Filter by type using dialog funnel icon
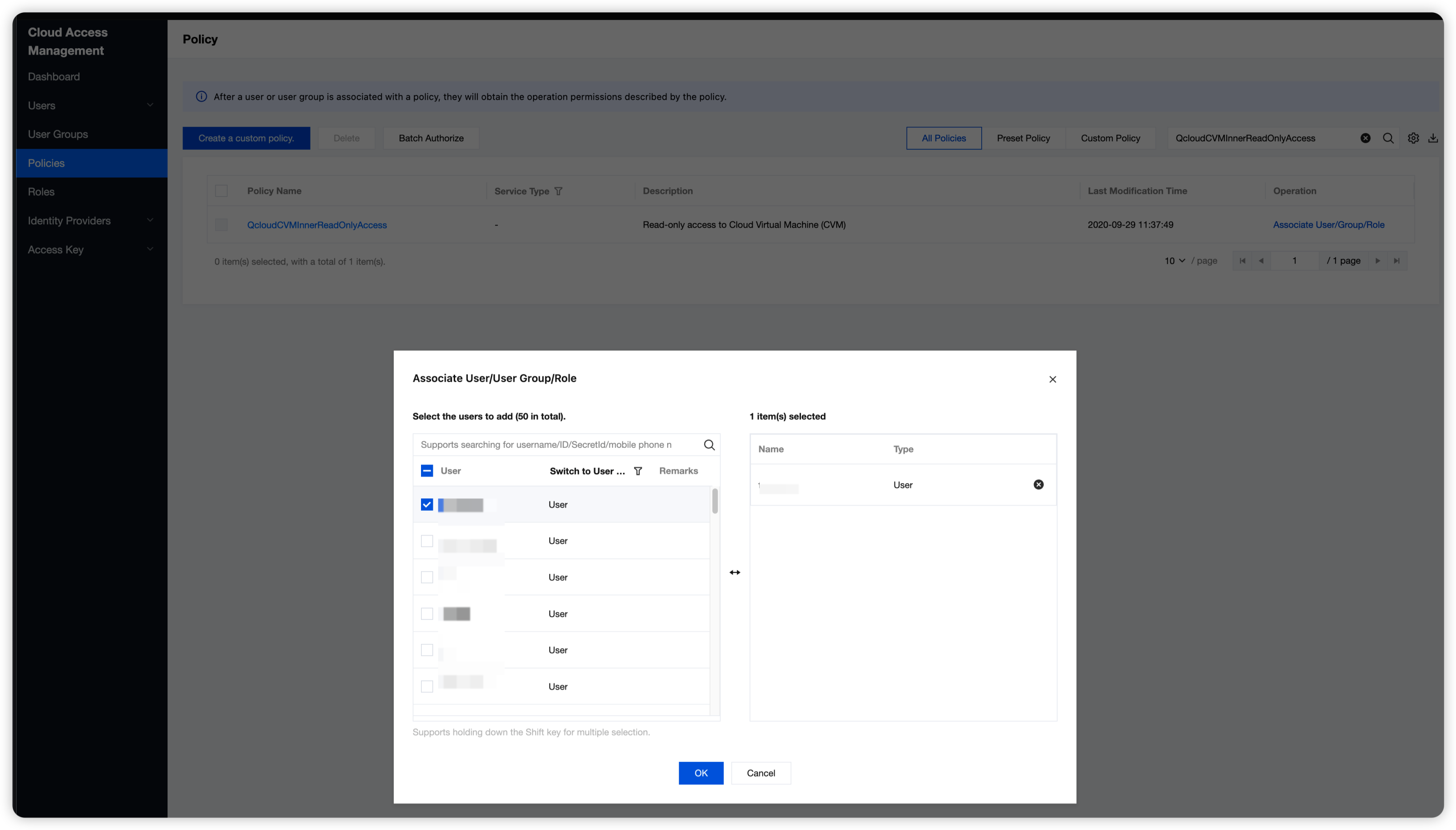The height and width of the screenshot is (830, 1456). 638,471
